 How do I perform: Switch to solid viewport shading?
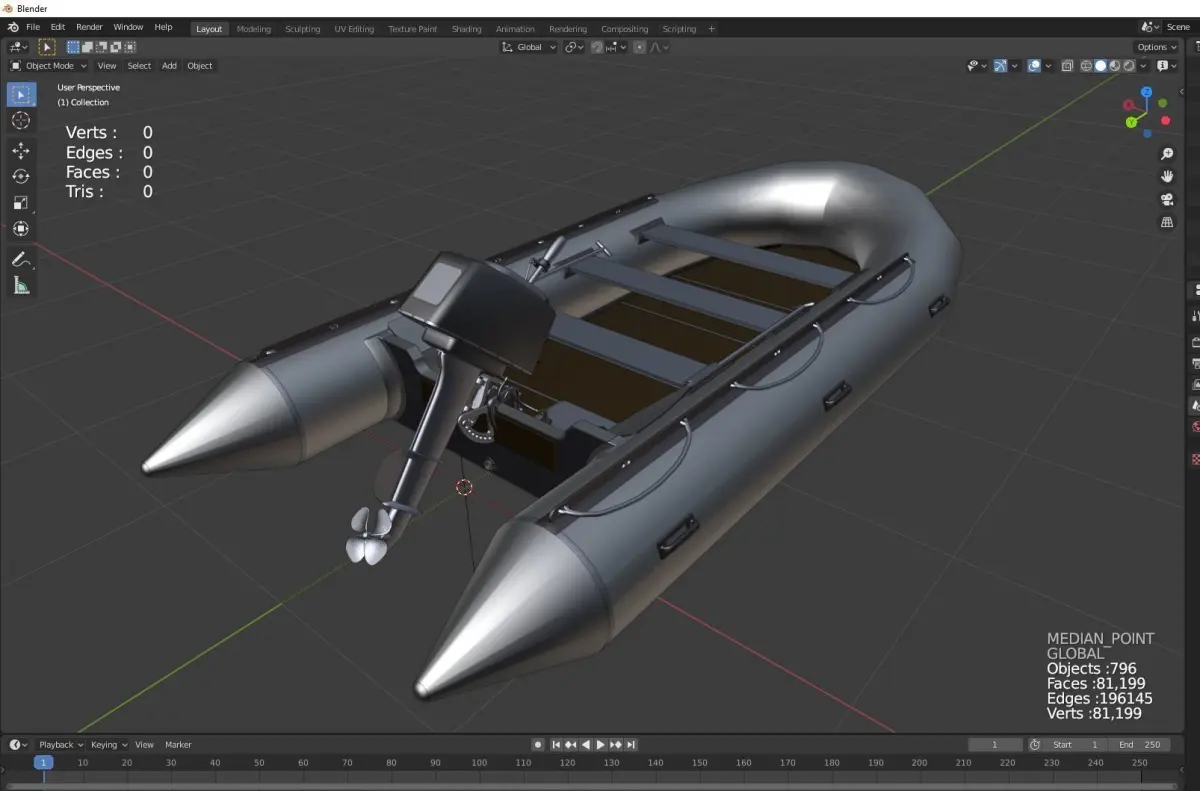pos(1101,66)
